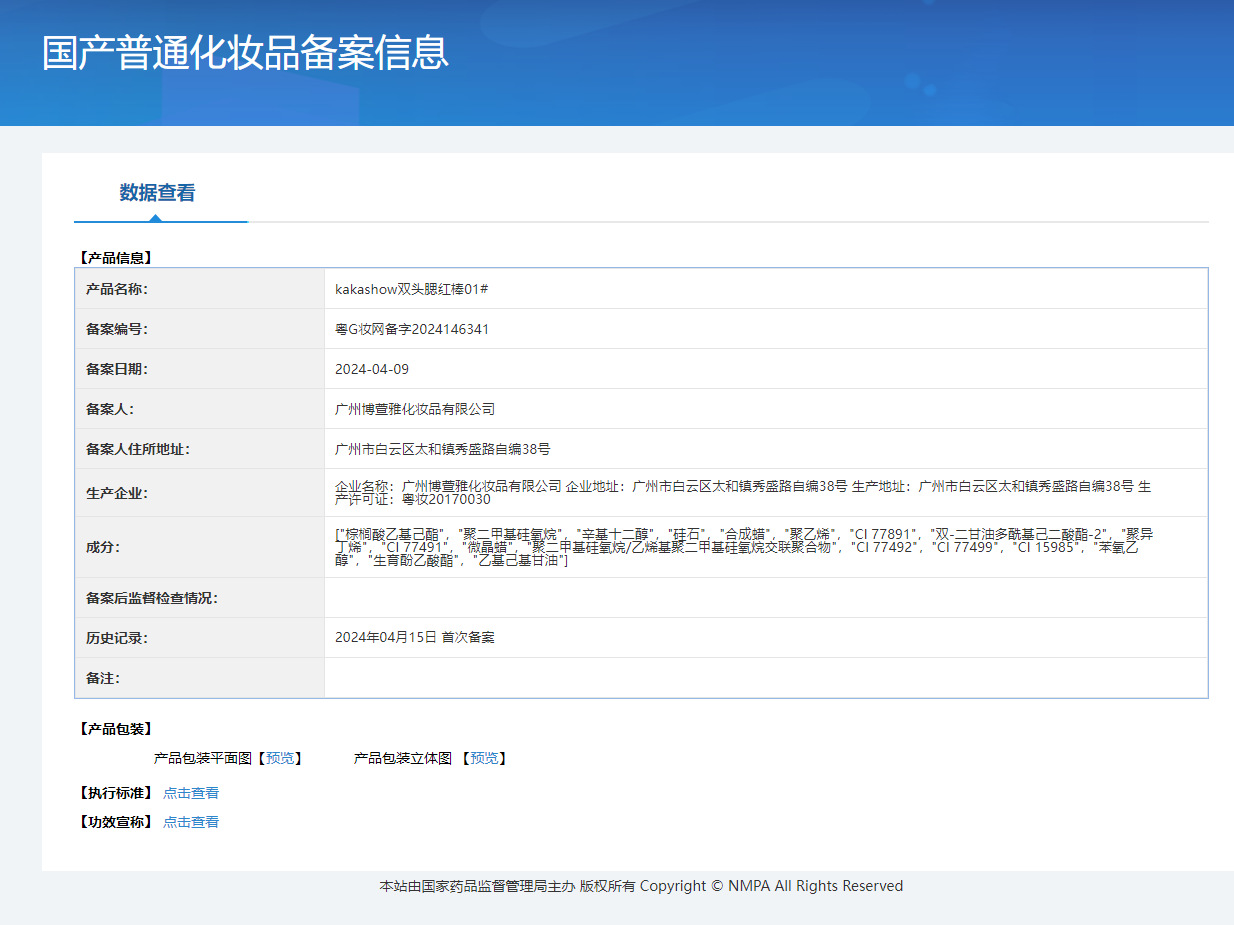Click the page title 国产普通化妆品备案信息
The height and width of the screenshot is (925, 1234).
(x=245, y=52)
